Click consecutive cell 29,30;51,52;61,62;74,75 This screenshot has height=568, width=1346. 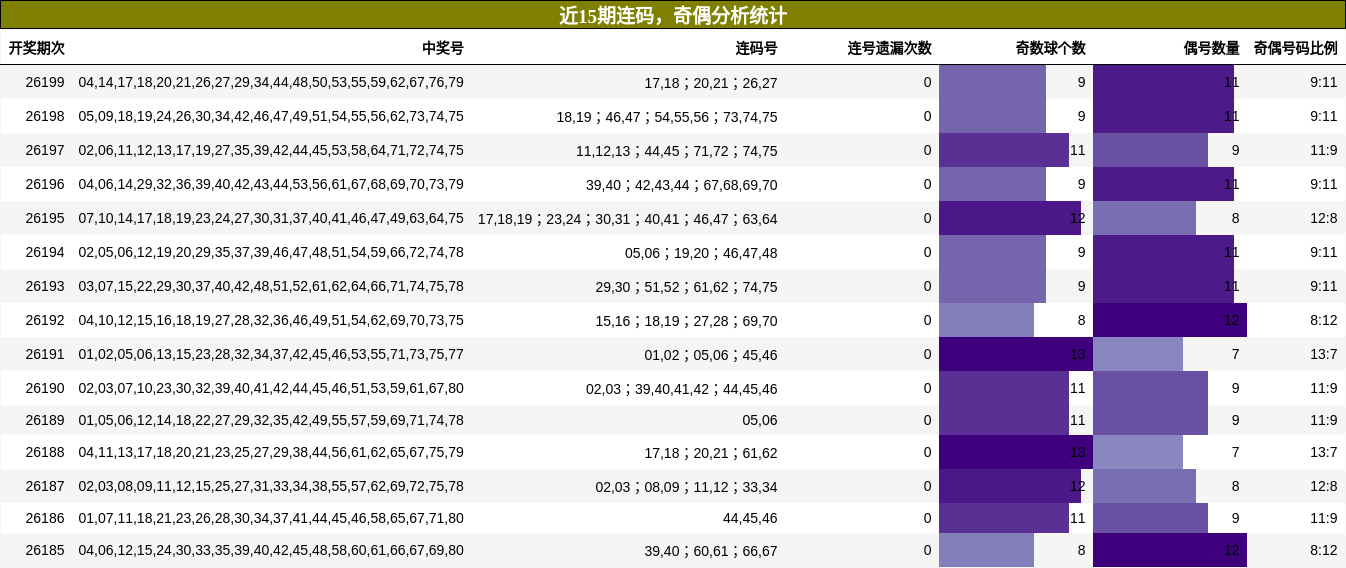coord(687,287)
